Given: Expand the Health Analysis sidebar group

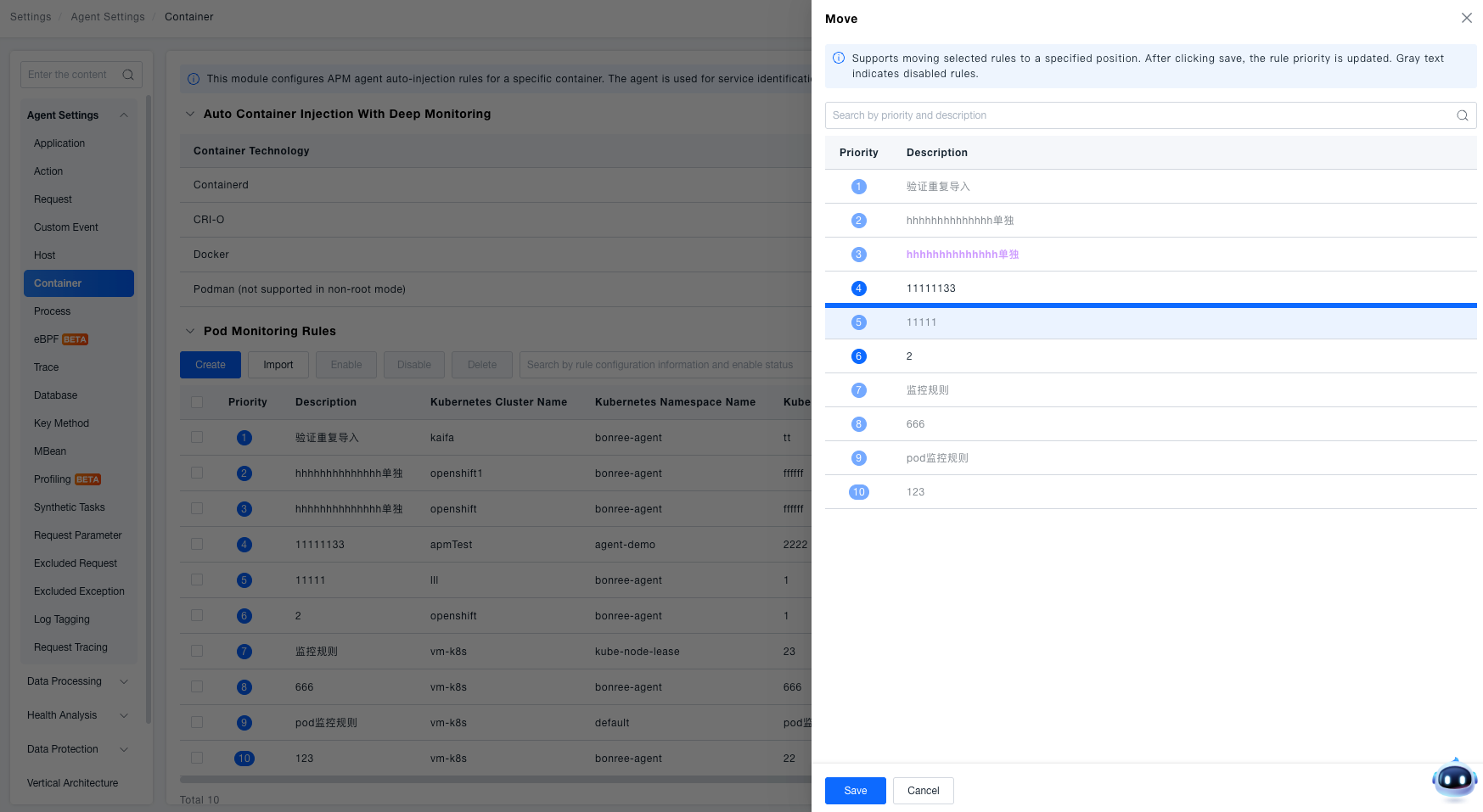Looking at the screenshot, I should click(x=124, y=715).
